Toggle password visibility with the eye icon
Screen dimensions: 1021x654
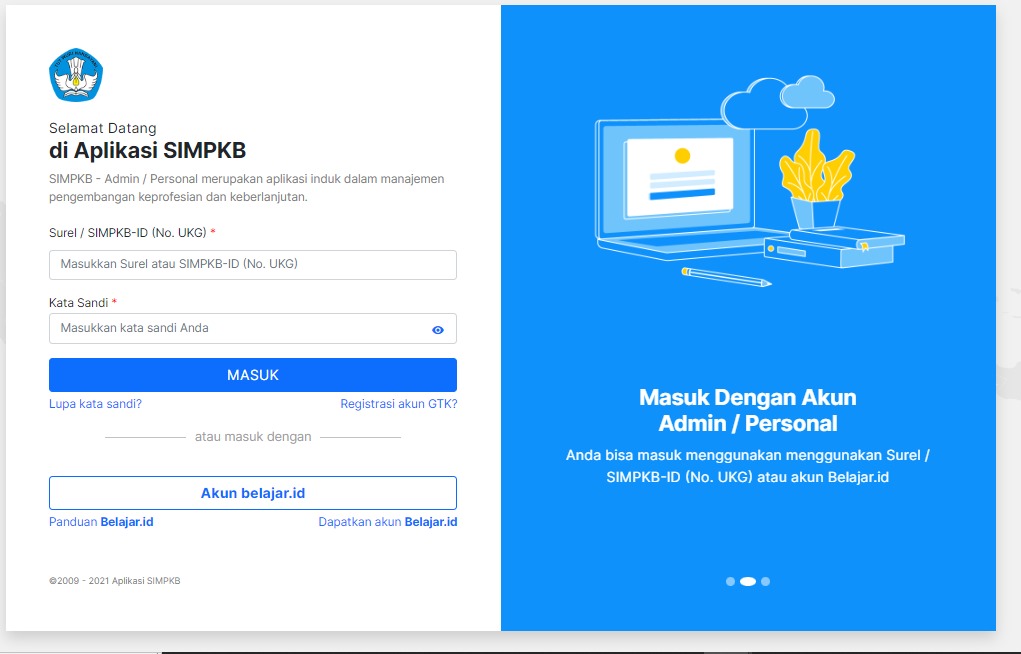coord(437,328)
